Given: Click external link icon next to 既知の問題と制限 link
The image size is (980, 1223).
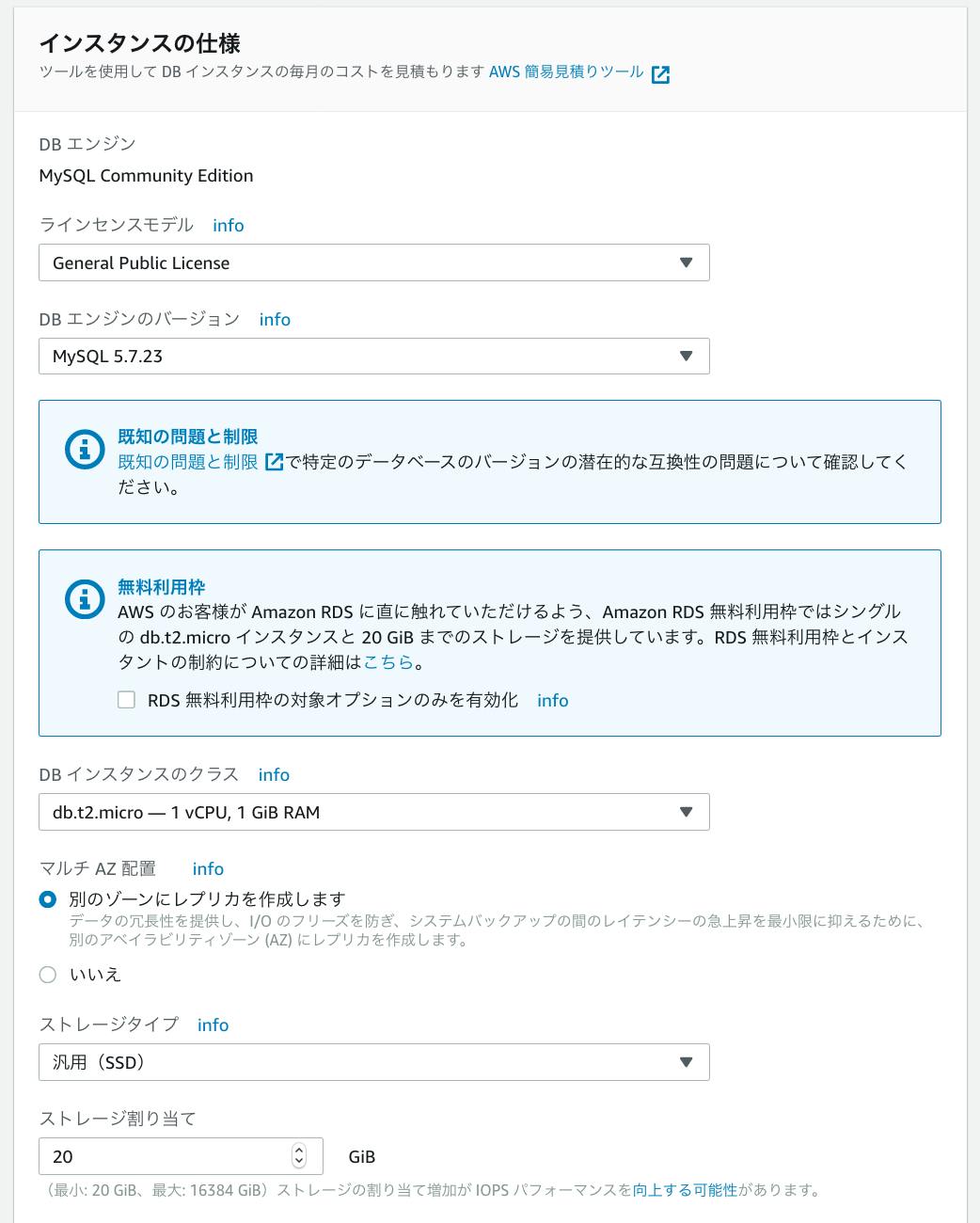Looking at the screenshot, I should click(274, 462).
